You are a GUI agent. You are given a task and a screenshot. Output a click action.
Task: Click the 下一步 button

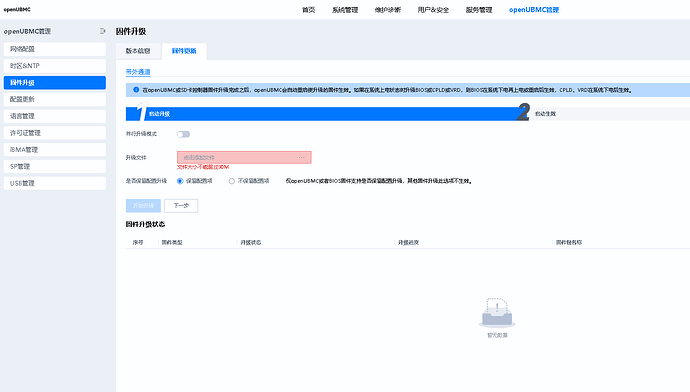pos(181,205)
